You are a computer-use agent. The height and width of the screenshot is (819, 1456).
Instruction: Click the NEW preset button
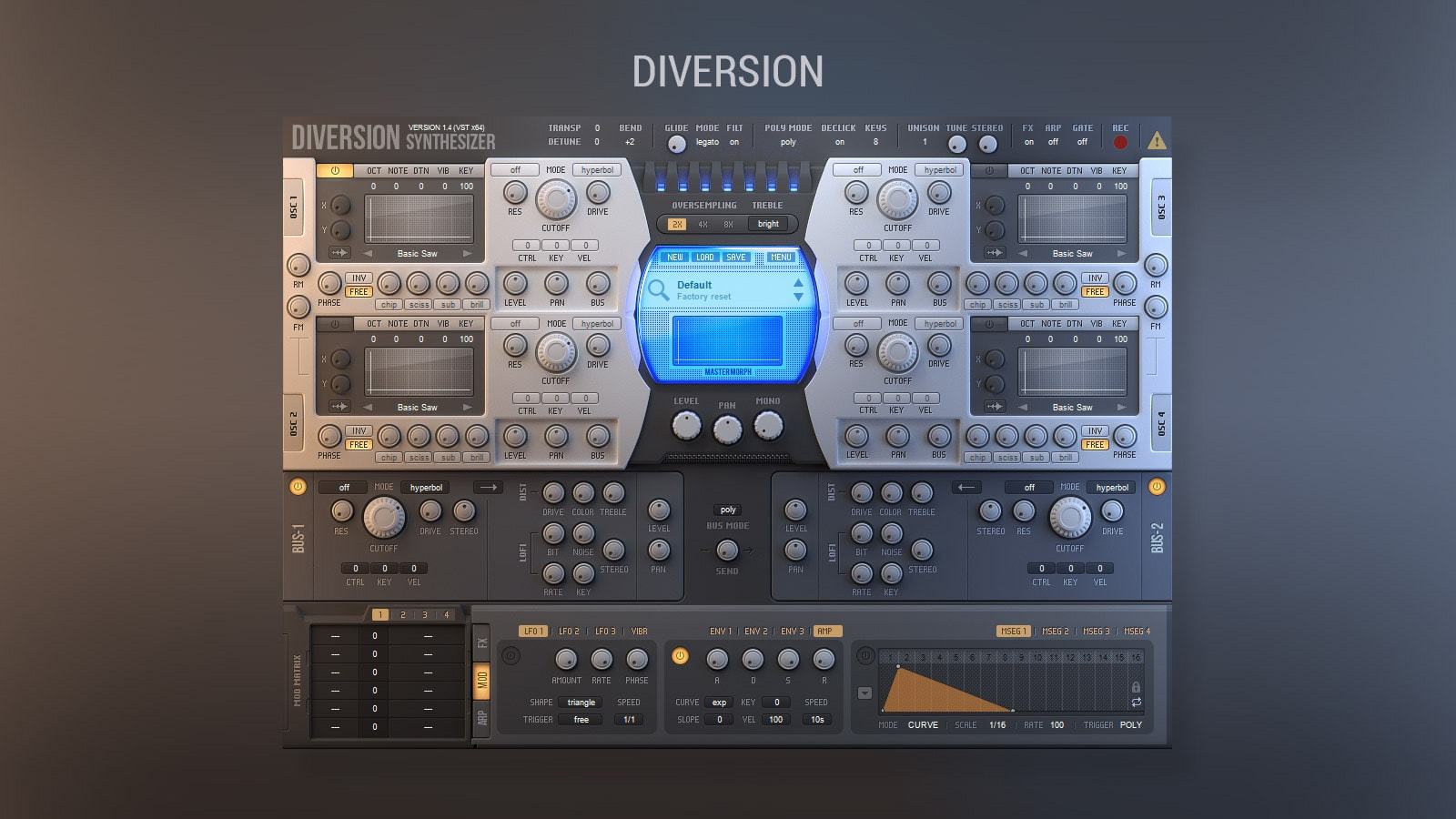[674, 258]
